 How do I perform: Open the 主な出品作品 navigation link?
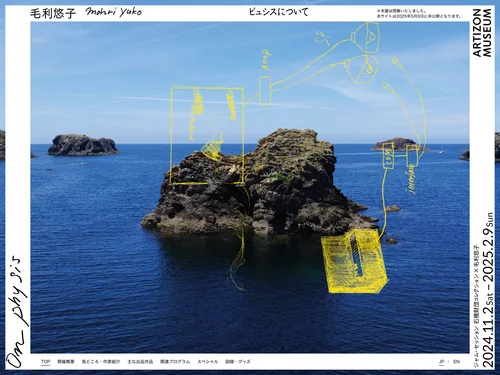tap(140, 362)
